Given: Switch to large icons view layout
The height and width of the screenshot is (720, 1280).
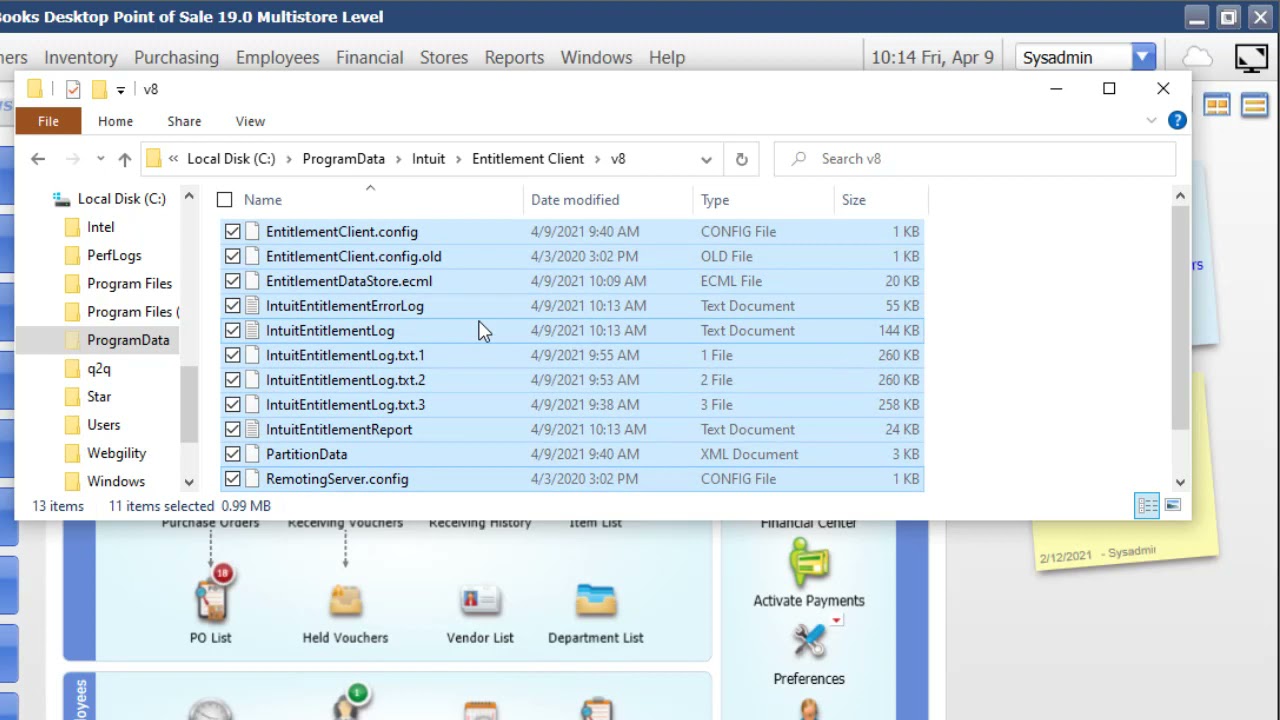Looking at the screenshot, I should [1173, 506].
